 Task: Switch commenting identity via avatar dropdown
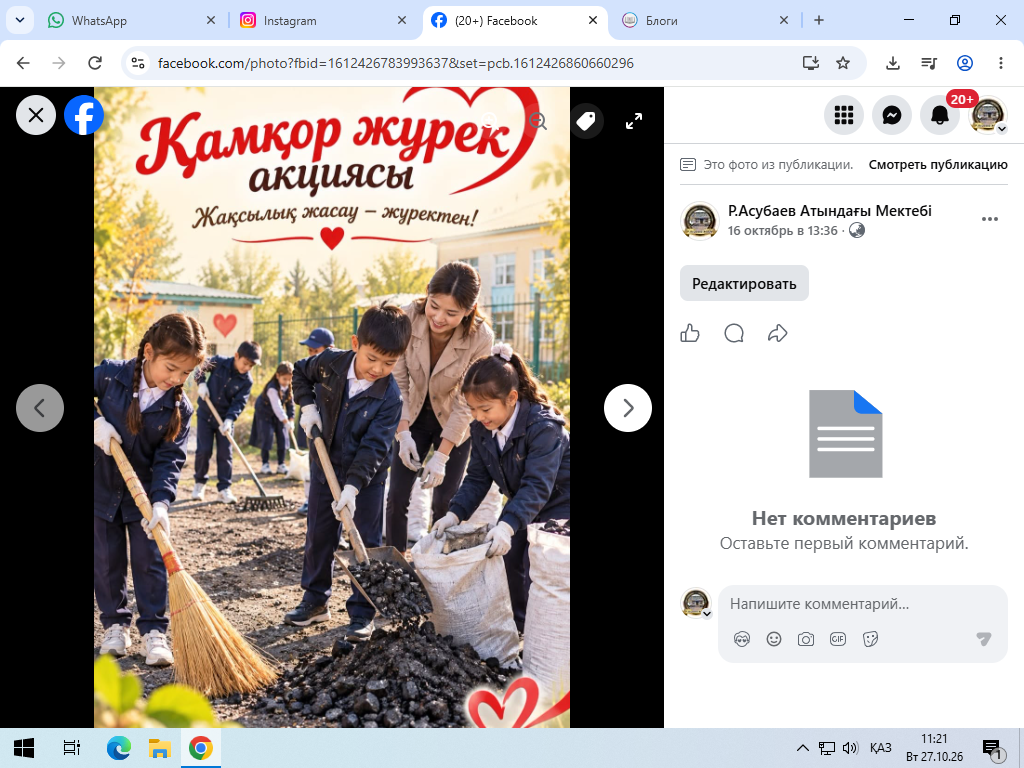[x=696, y=603]
